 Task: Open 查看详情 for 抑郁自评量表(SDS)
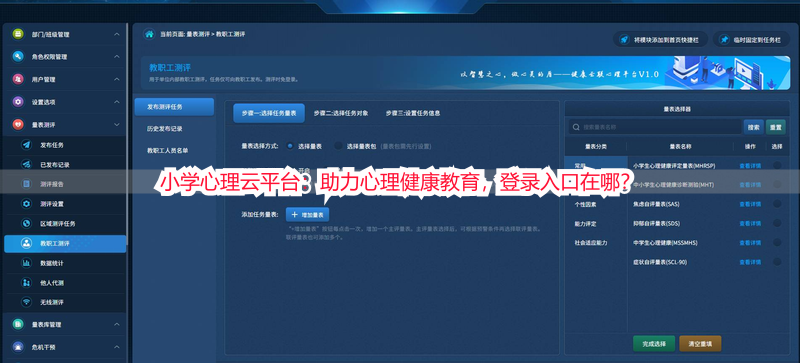[x=750, y=224]
